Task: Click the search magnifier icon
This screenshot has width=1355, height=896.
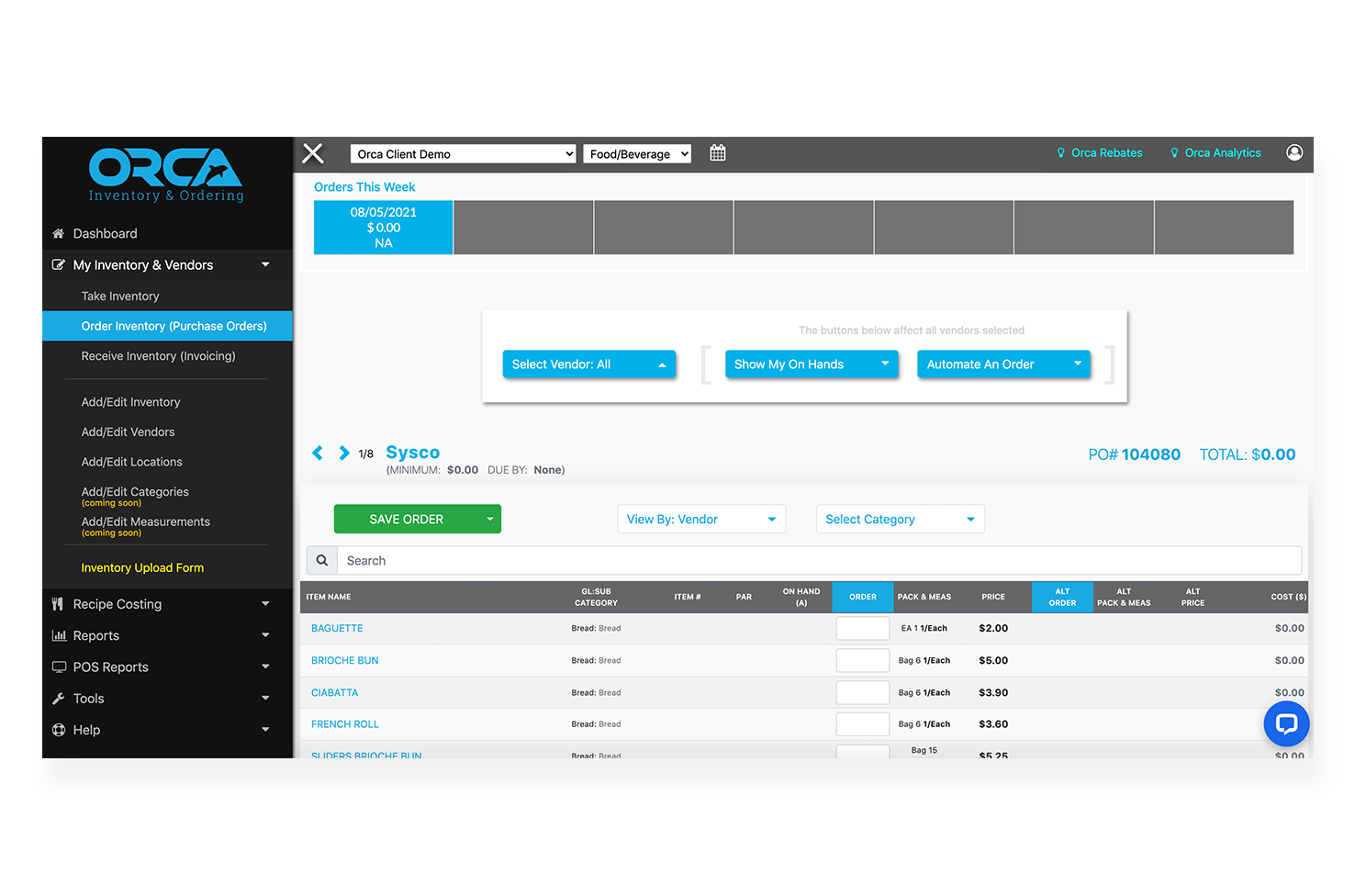Action: pos(322,560)
